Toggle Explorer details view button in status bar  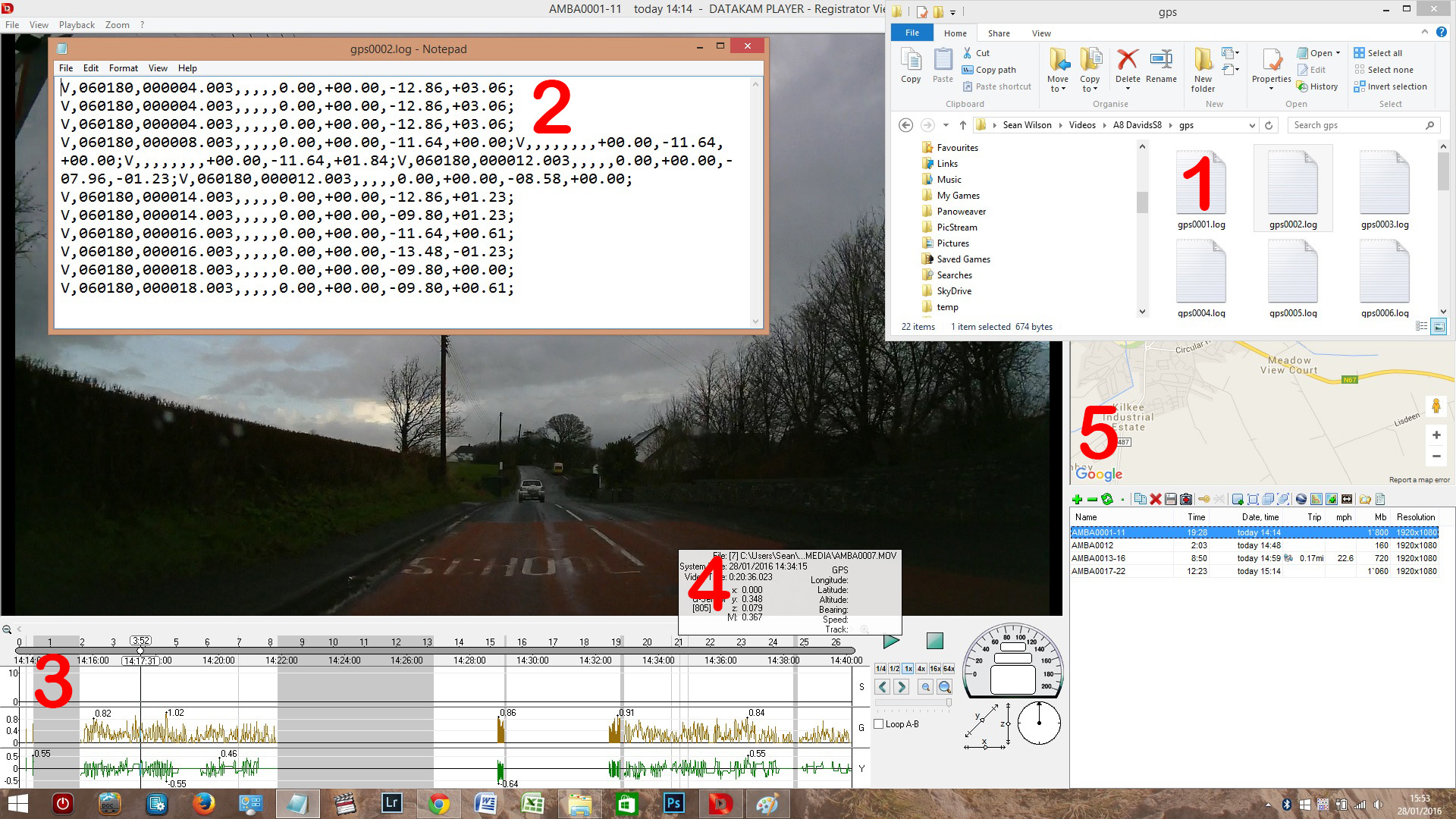pyautogui.click(x=1422, y=327)
